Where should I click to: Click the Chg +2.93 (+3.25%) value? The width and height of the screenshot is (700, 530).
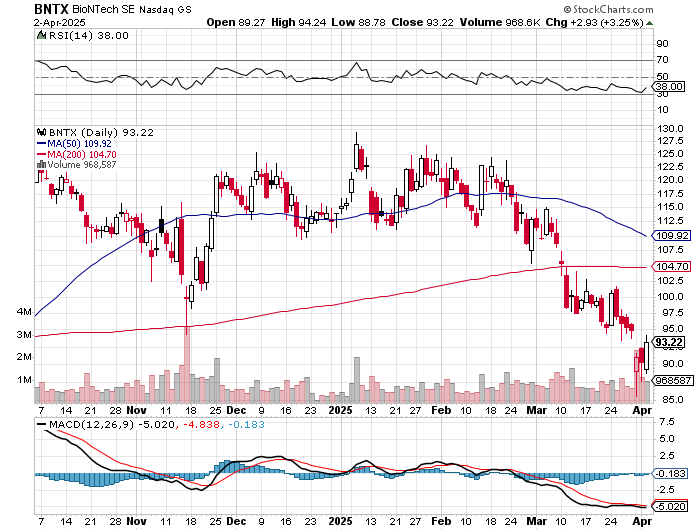[594, 22]
